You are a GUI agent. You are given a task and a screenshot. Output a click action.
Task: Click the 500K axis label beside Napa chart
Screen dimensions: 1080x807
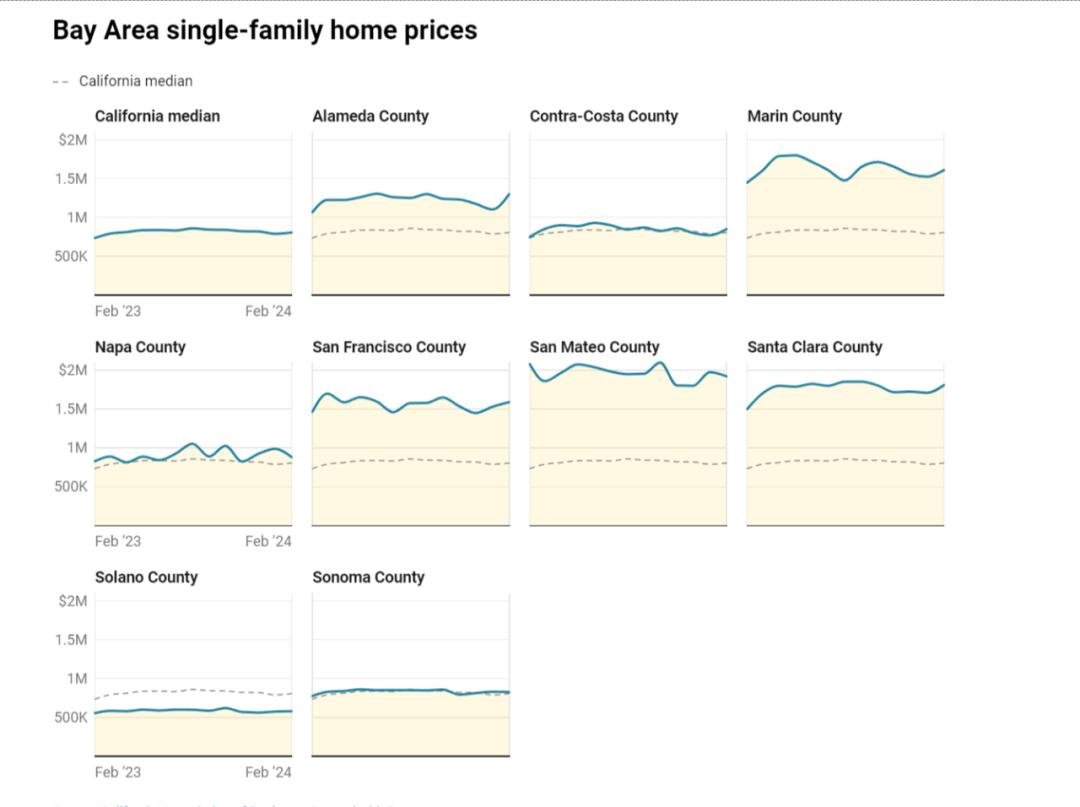click(x=70, y=487)
